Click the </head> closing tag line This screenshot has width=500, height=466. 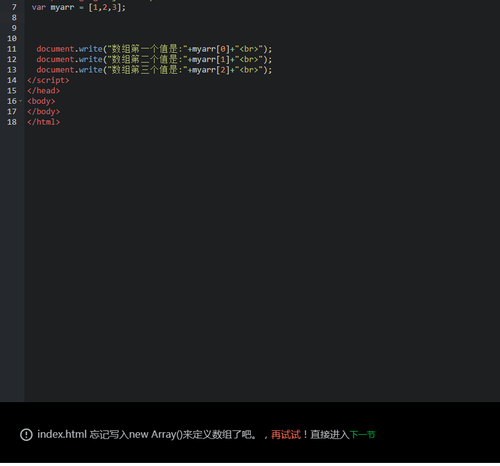tap(44, 91)
